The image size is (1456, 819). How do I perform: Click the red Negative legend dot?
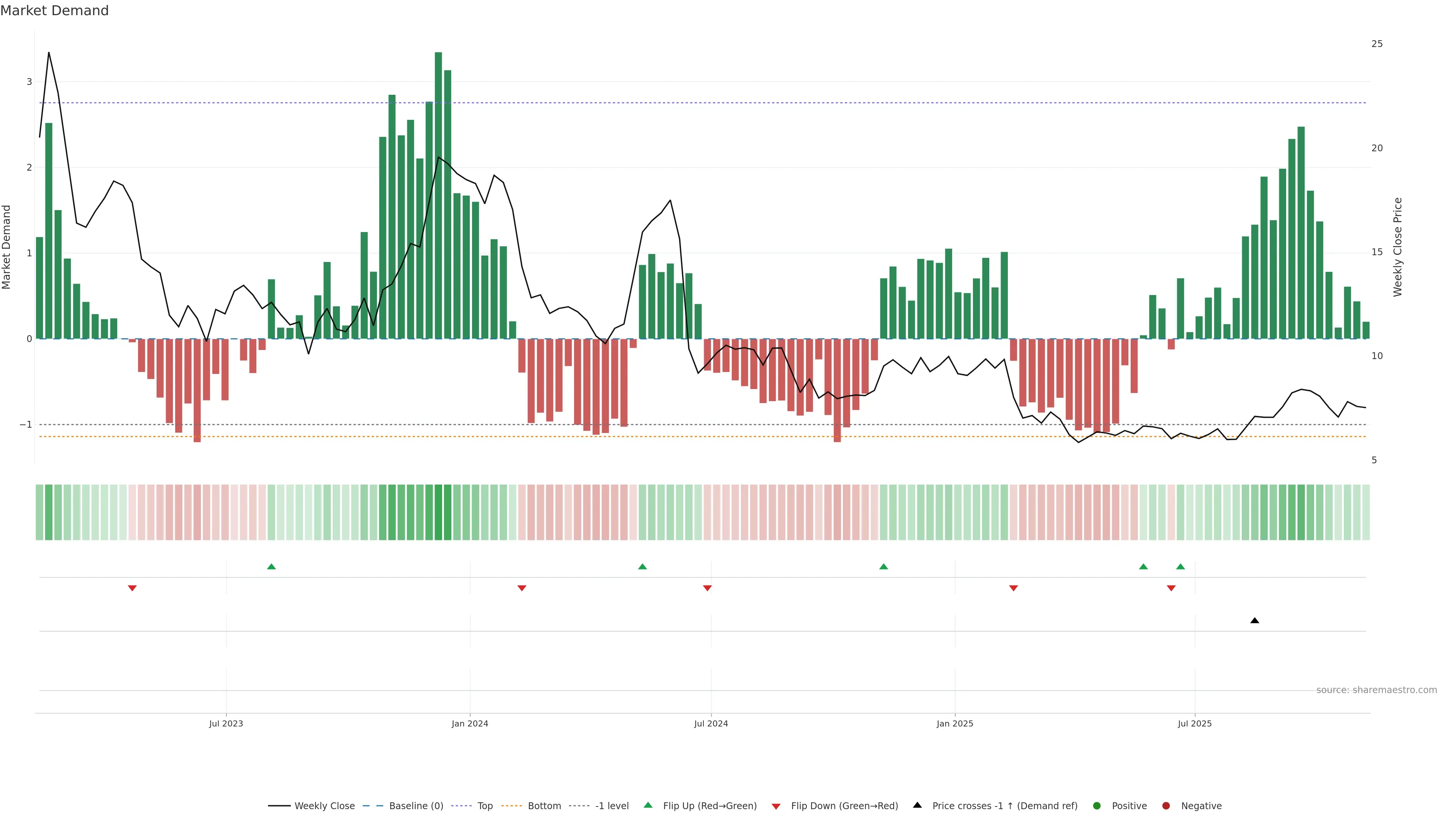1166,806
